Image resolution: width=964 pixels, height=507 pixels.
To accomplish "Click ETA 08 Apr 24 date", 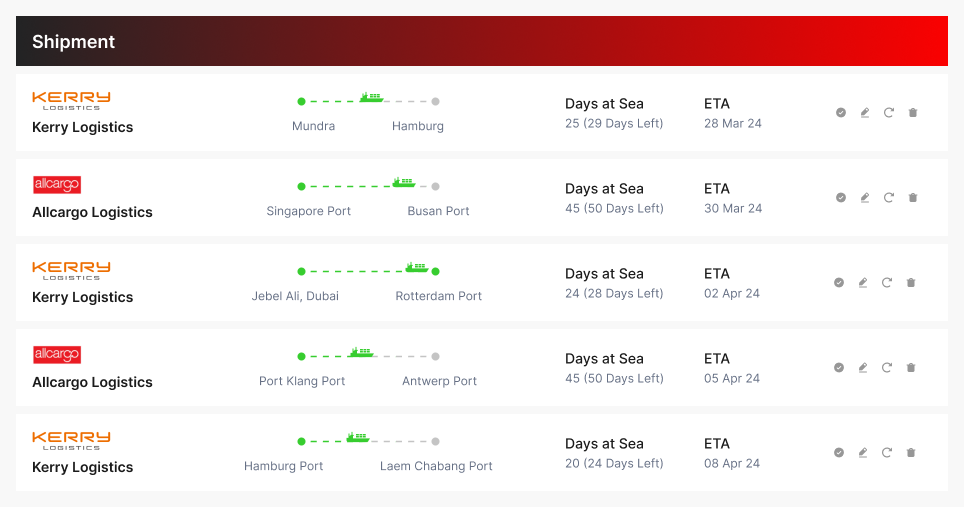I will coord(732,463).
